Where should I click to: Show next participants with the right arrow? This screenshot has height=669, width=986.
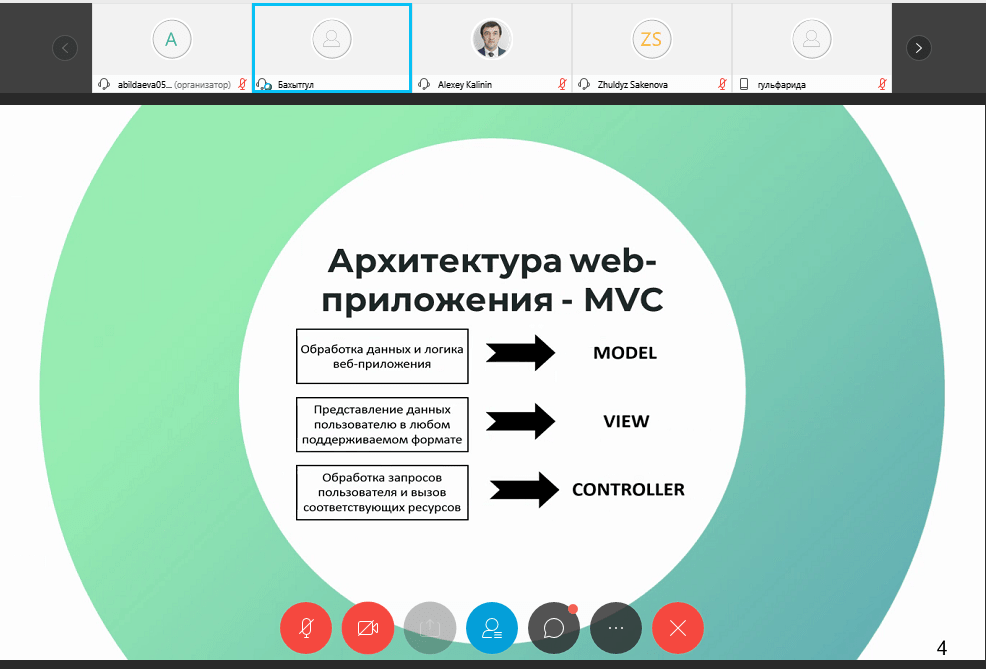pos(919,48)
